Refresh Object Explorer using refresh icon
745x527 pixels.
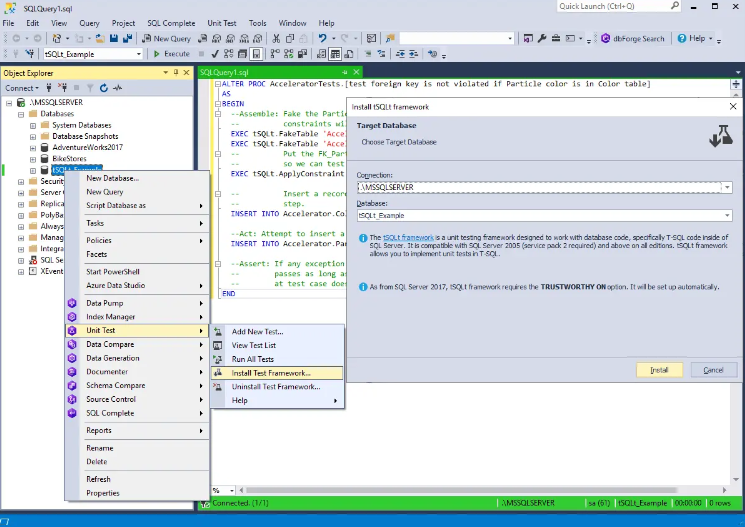pos(104,88)
